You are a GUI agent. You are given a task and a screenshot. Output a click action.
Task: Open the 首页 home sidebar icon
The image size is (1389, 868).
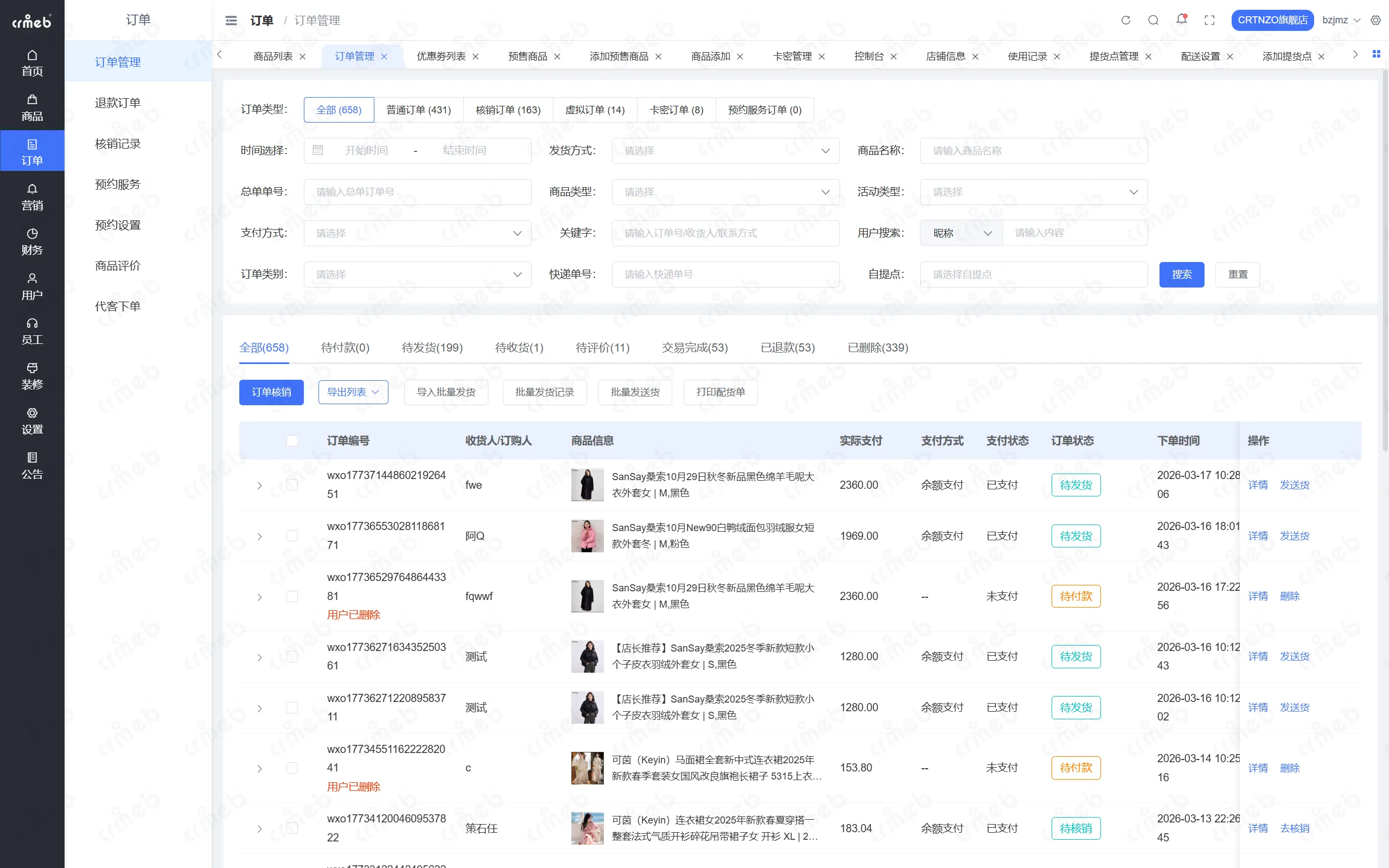32,62
